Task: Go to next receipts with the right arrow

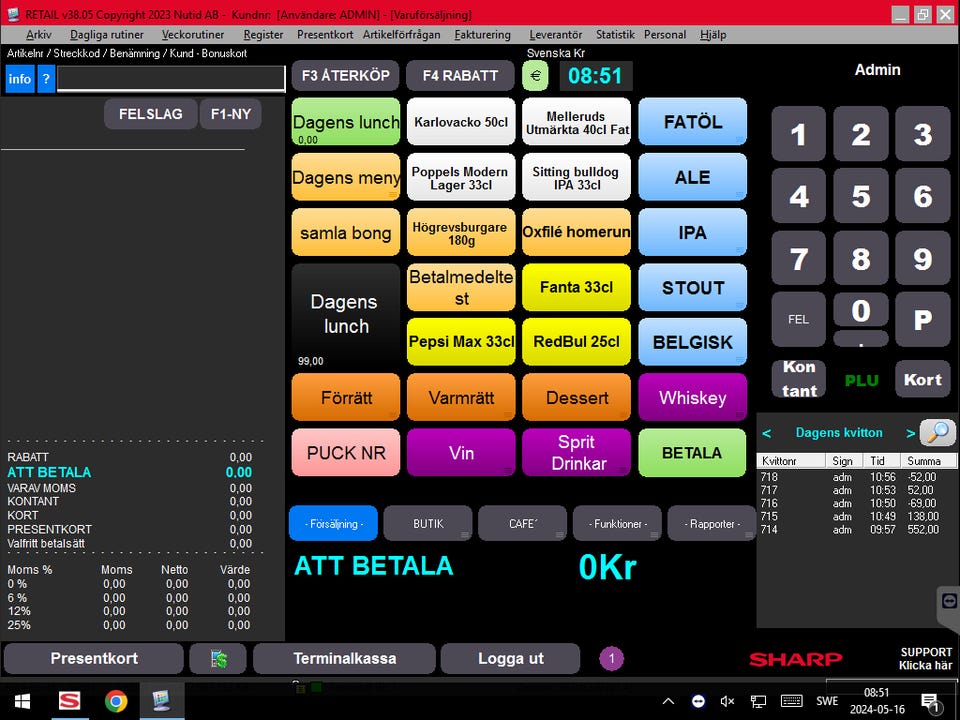Action: pyautogui.click(x=910, y=433)
